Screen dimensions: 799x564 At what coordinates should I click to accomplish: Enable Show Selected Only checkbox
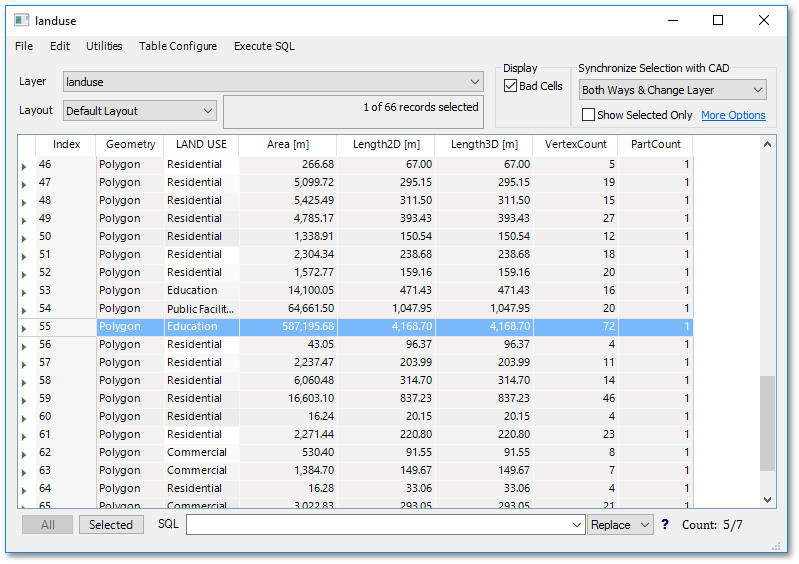point(588,115)
